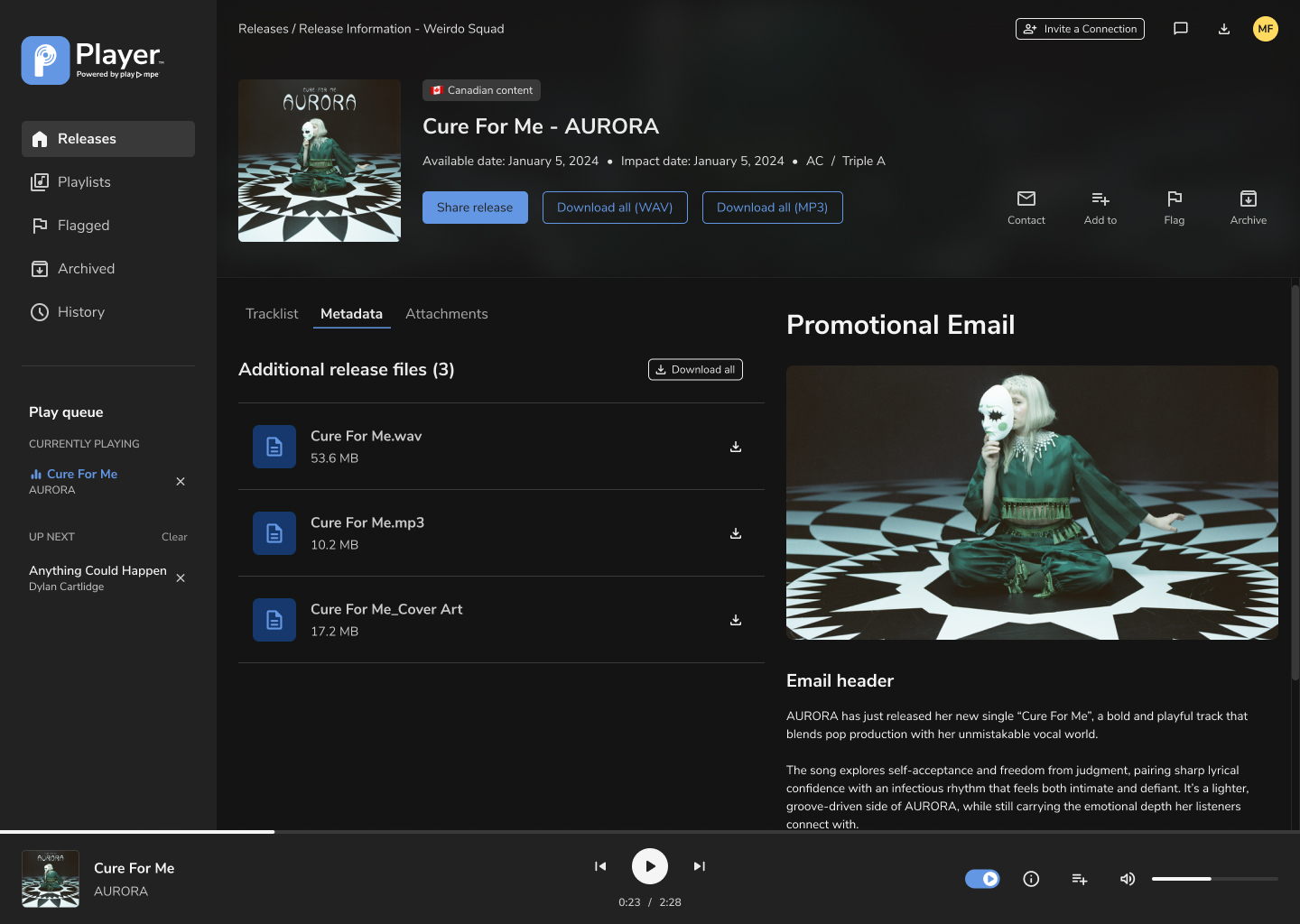This screenshot has height=924, width=1300.
Task: Switch to the Tracklist tab
Action: click(x=272, y=314)
